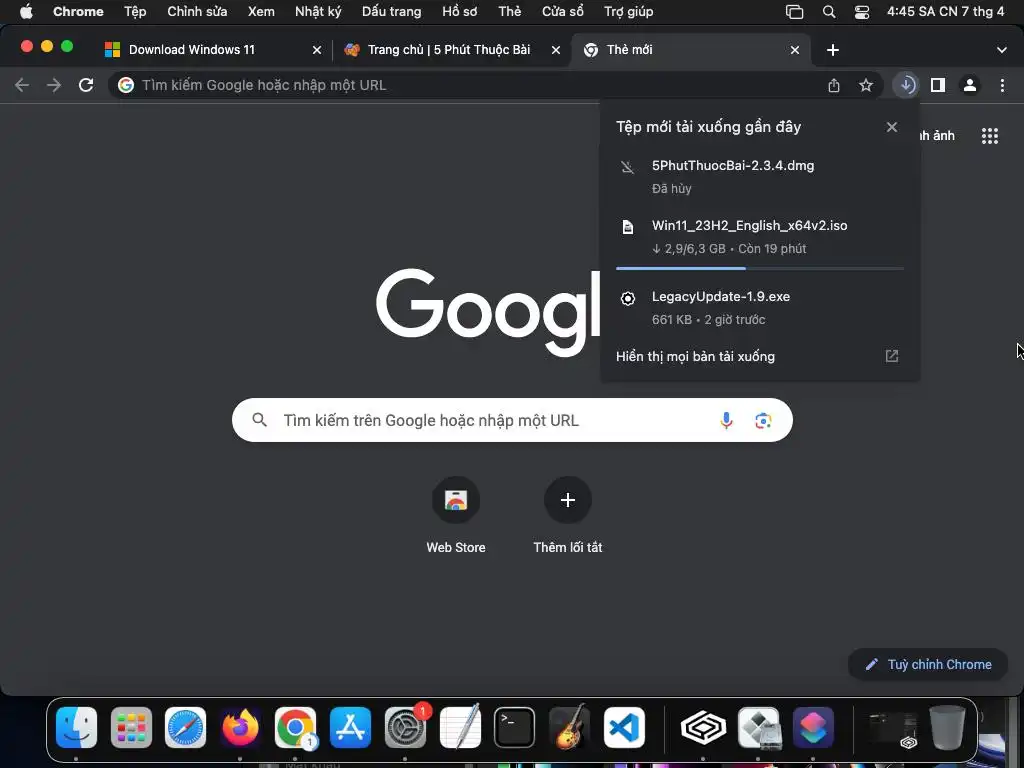
Task: Open the Dấu trang menu
Action: [x=391, y=11]
